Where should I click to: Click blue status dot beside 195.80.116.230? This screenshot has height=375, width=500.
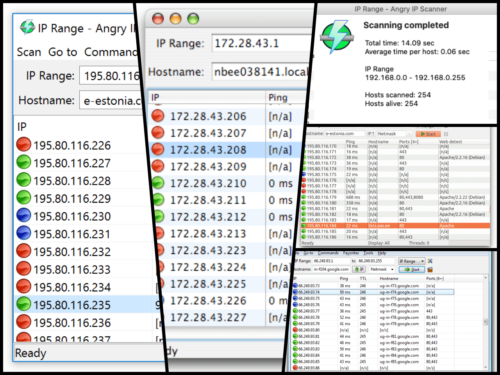pyautogui.click(x=24, y=215)
